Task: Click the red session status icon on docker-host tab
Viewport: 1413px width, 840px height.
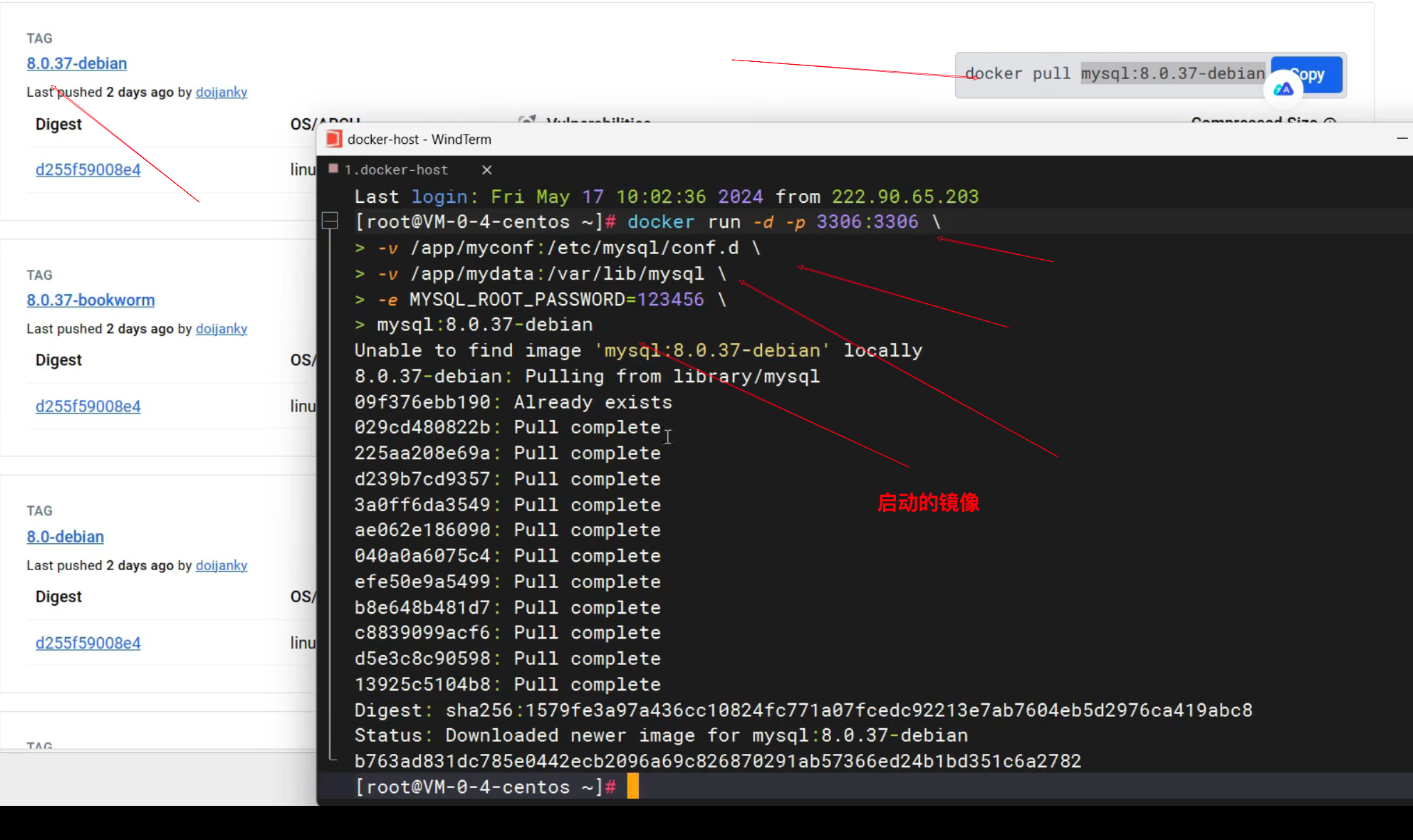Action: pyautogui.click(x=333, y=169)
